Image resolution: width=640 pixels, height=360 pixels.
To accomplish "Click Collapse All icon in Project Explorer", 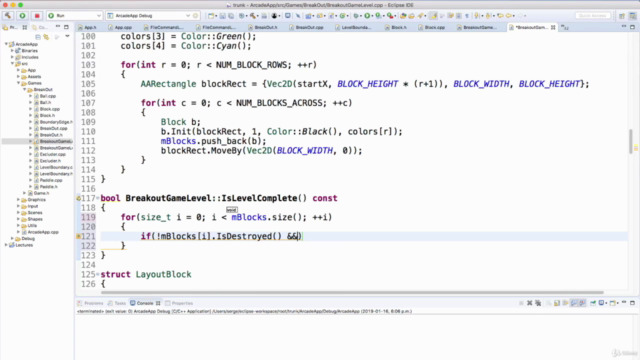I will (x=38, y=37).
